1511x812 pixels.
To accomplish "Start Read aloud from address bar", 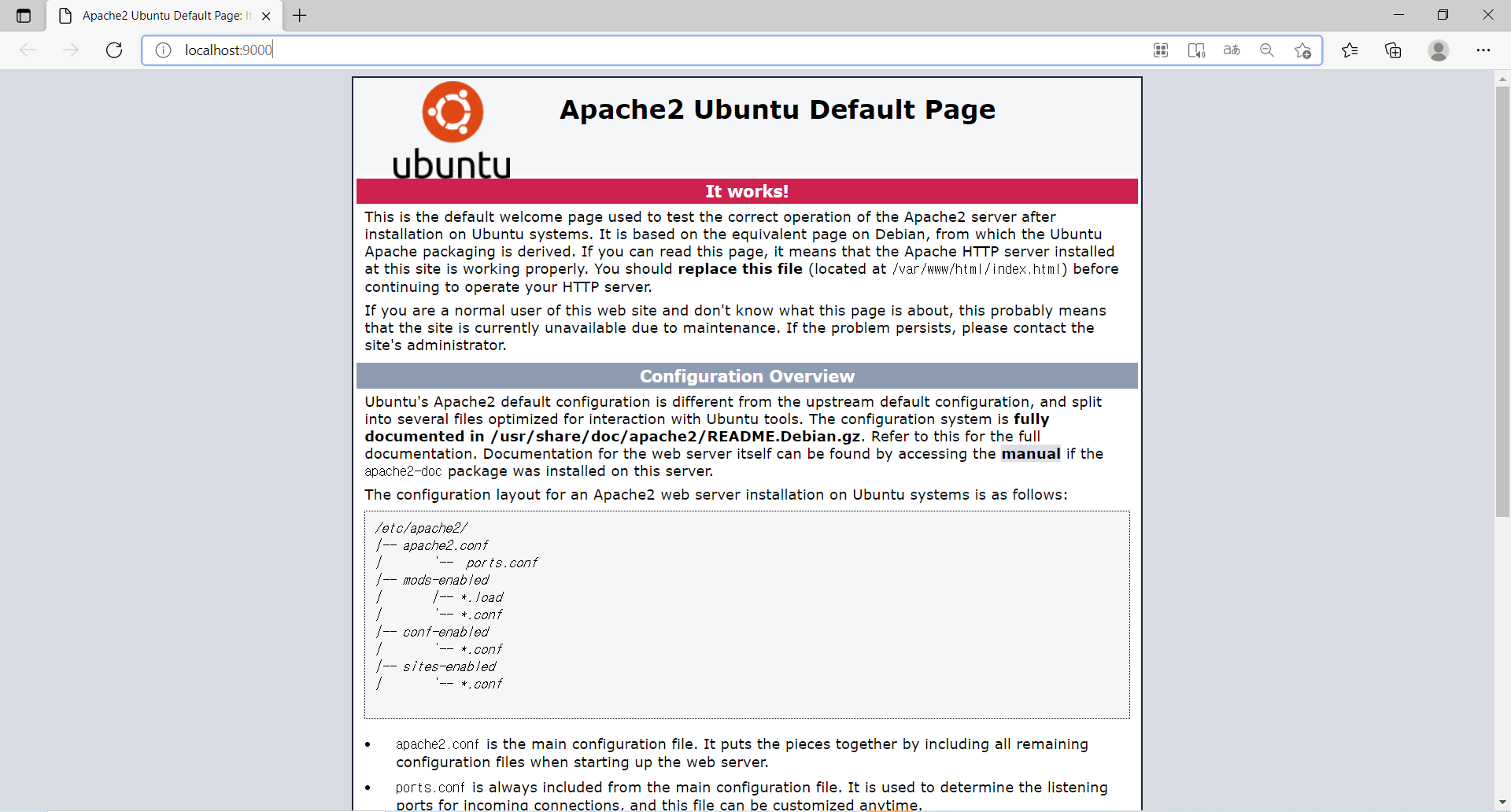I will (1196, 50).
